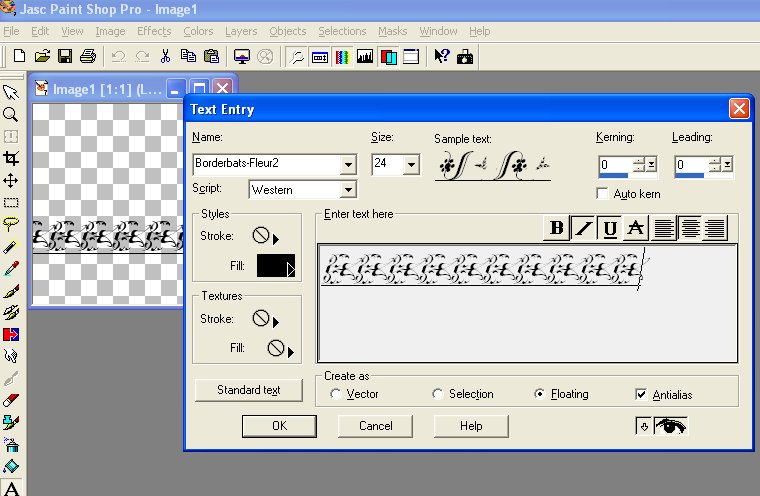
Task: Click the Print icon in toolbar
Action: coord(87,56)
